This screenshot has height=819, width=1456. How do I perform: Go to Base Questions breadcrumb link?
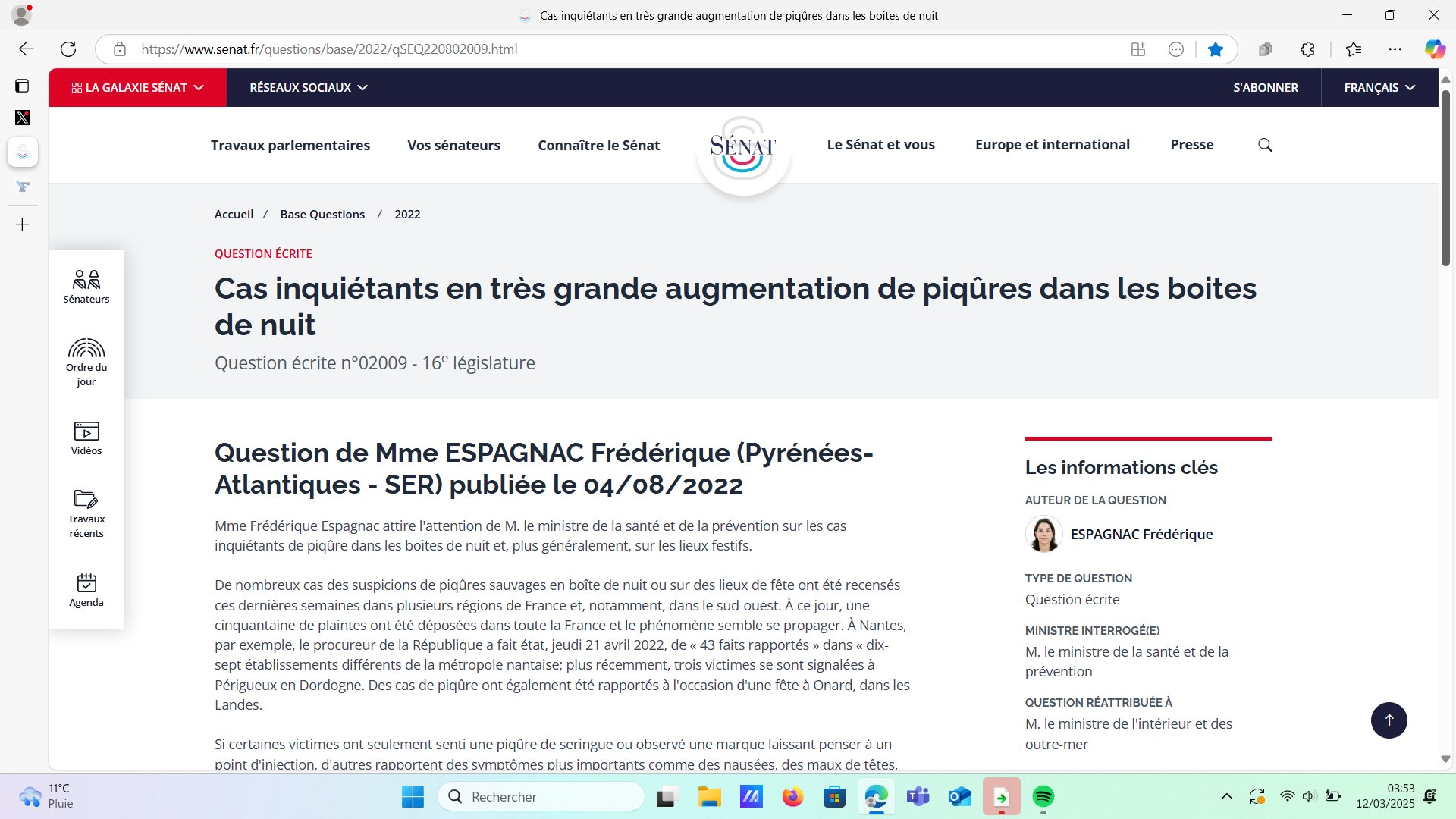322,215
